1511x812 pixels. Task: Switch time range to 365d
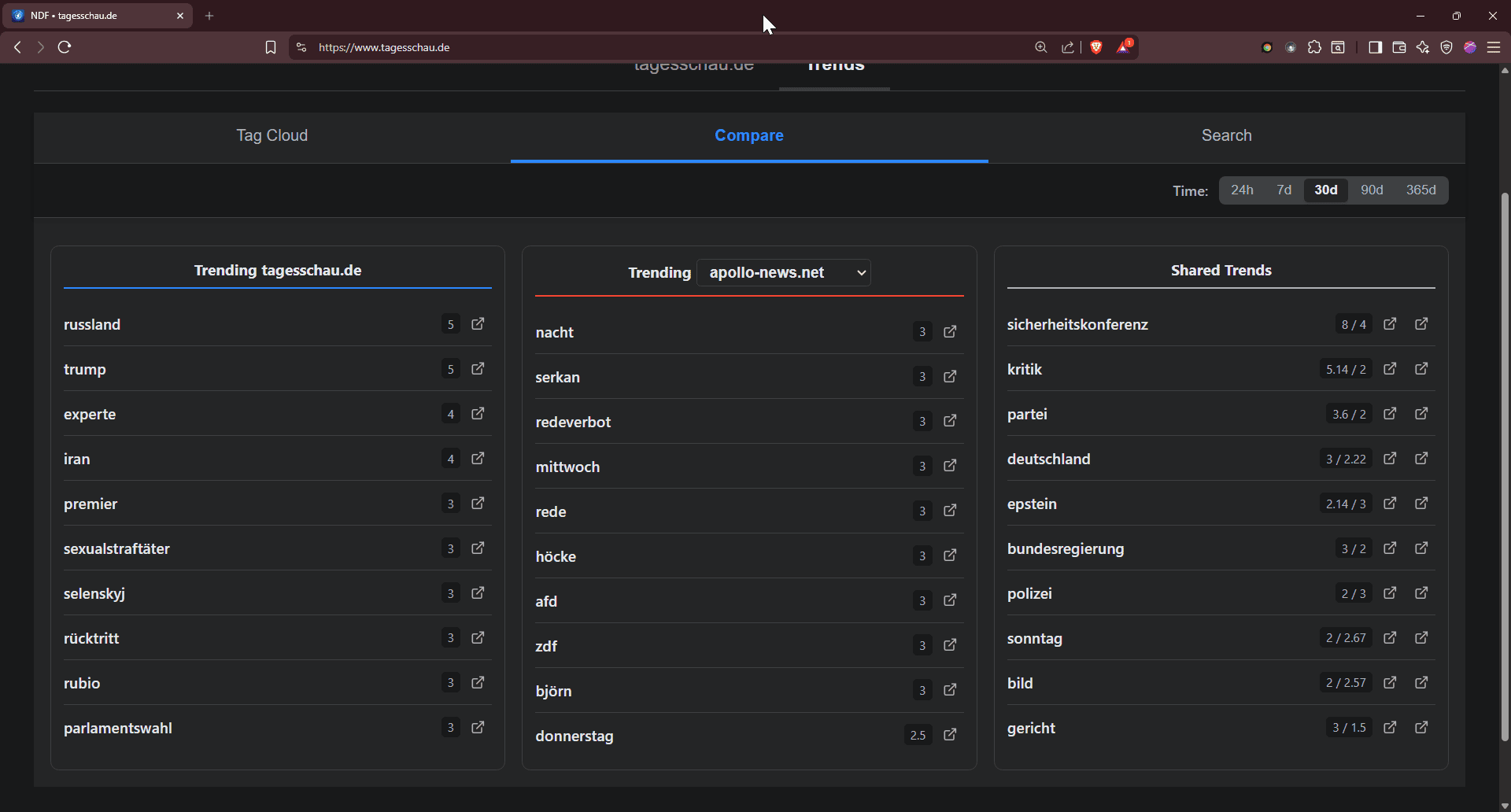point(1420,190)
